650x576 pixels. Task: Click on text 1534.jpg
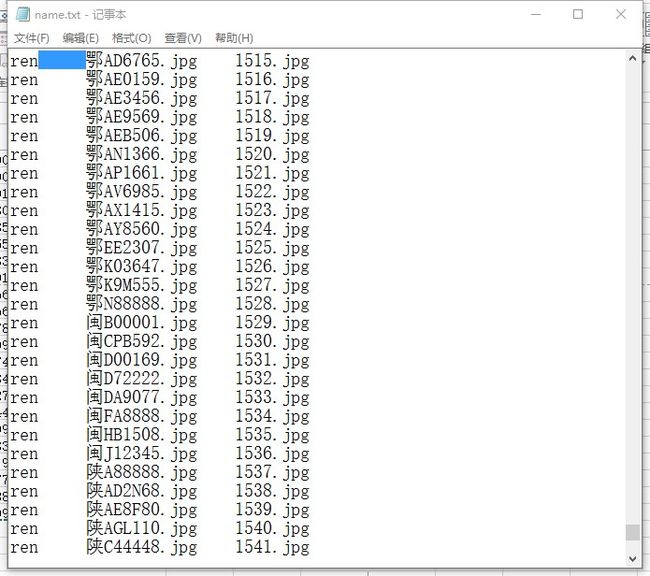(272, 416)
